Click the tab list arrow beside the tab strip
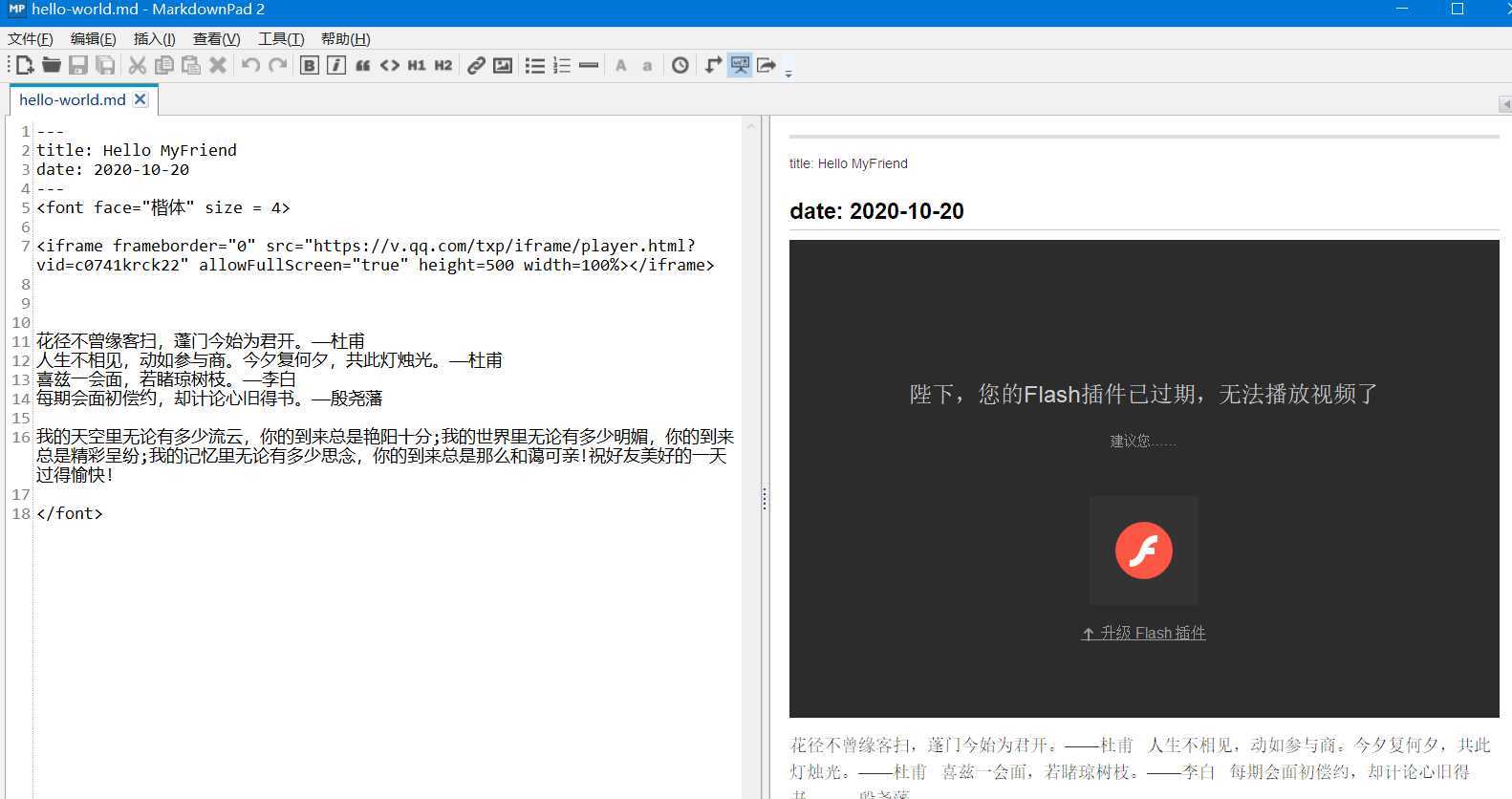Screen dimensions: 1512x799 1504,103
